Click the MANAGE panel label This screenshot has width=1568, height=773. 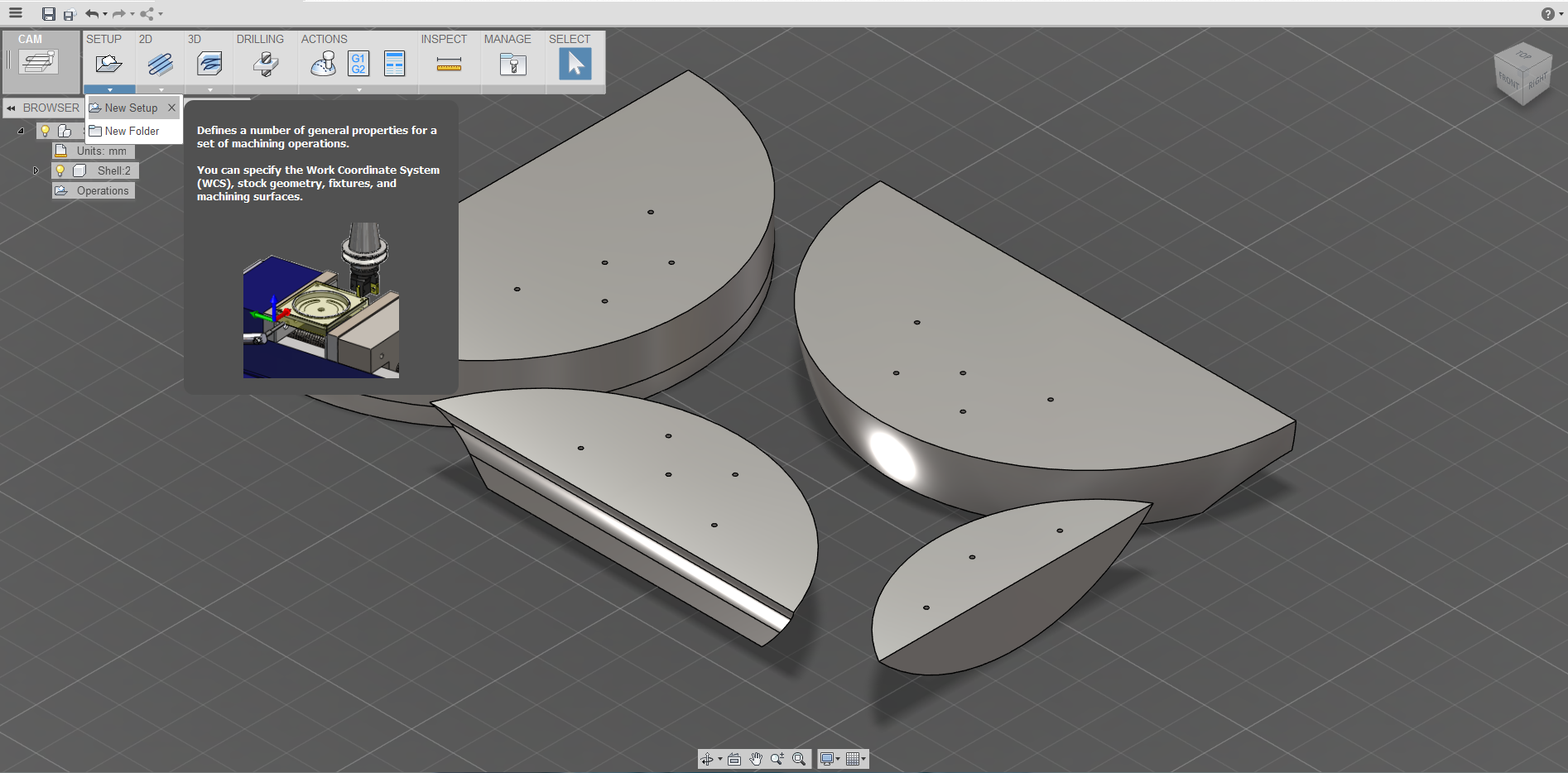click(x=507, y=39)
